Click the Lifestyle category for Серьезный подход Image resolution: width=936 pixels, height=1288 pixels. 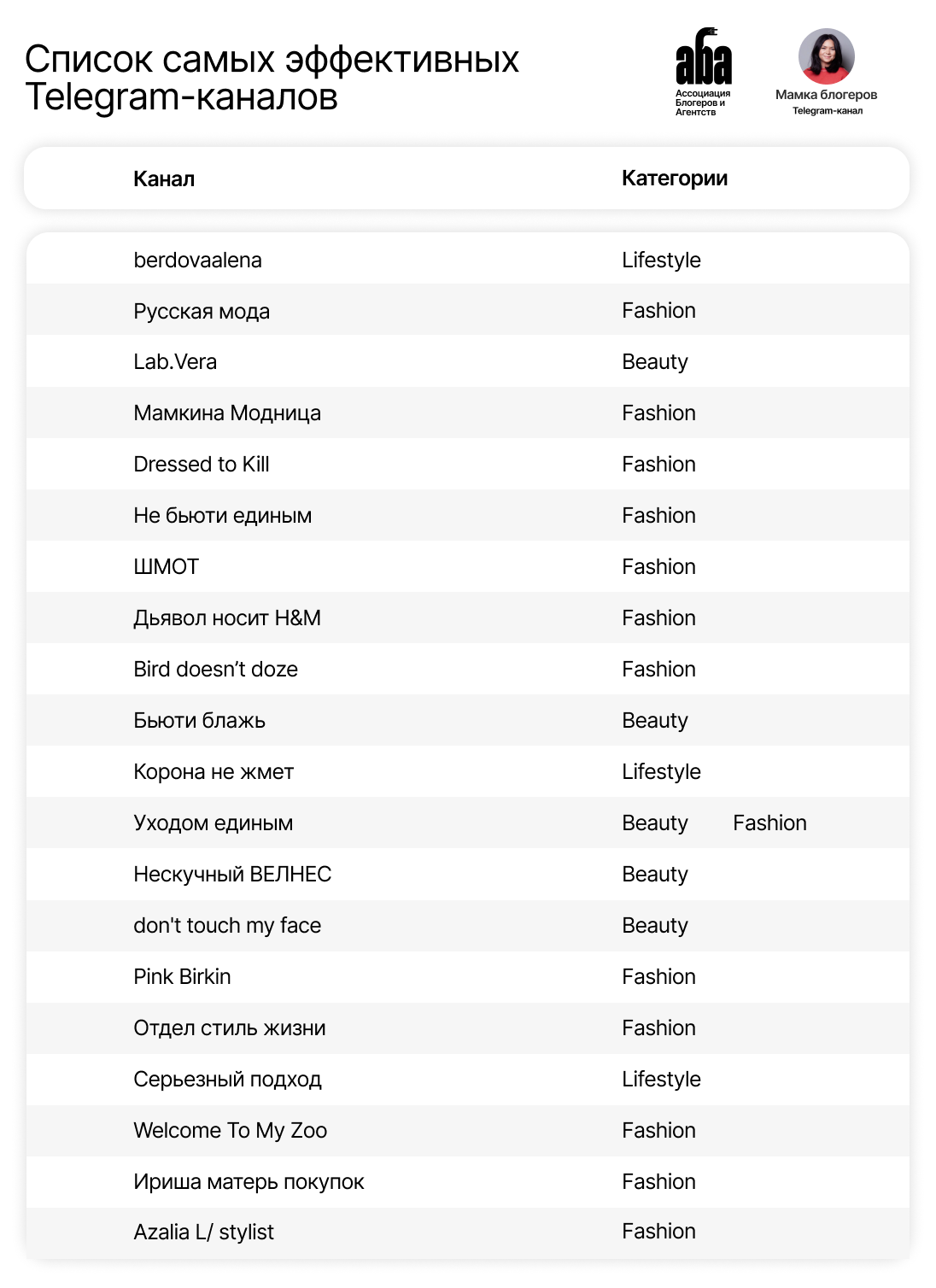(661, 1080)
